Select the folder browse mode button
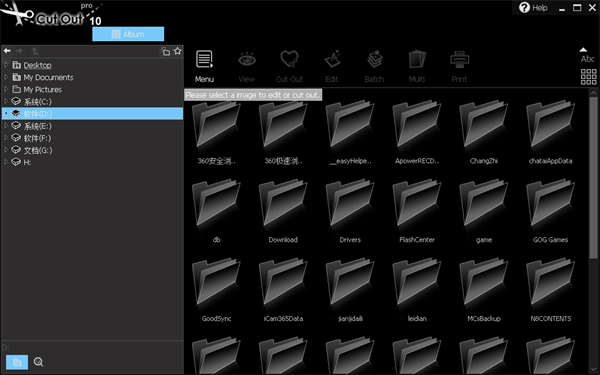The height and width of the screenshot is (375, 600). pos(17,362)
